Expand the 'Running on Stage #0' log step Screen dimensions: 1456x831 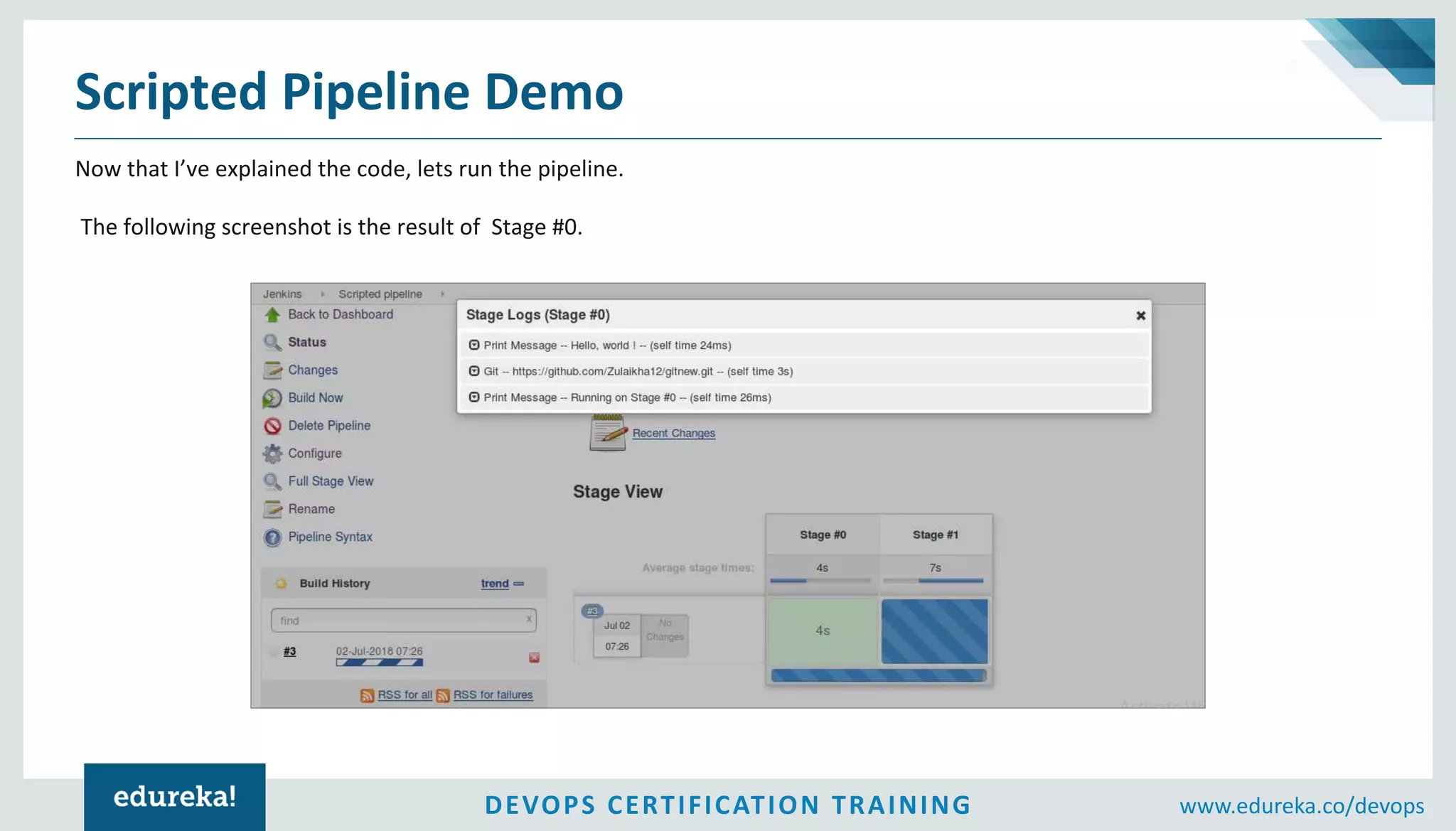[474, 397]
